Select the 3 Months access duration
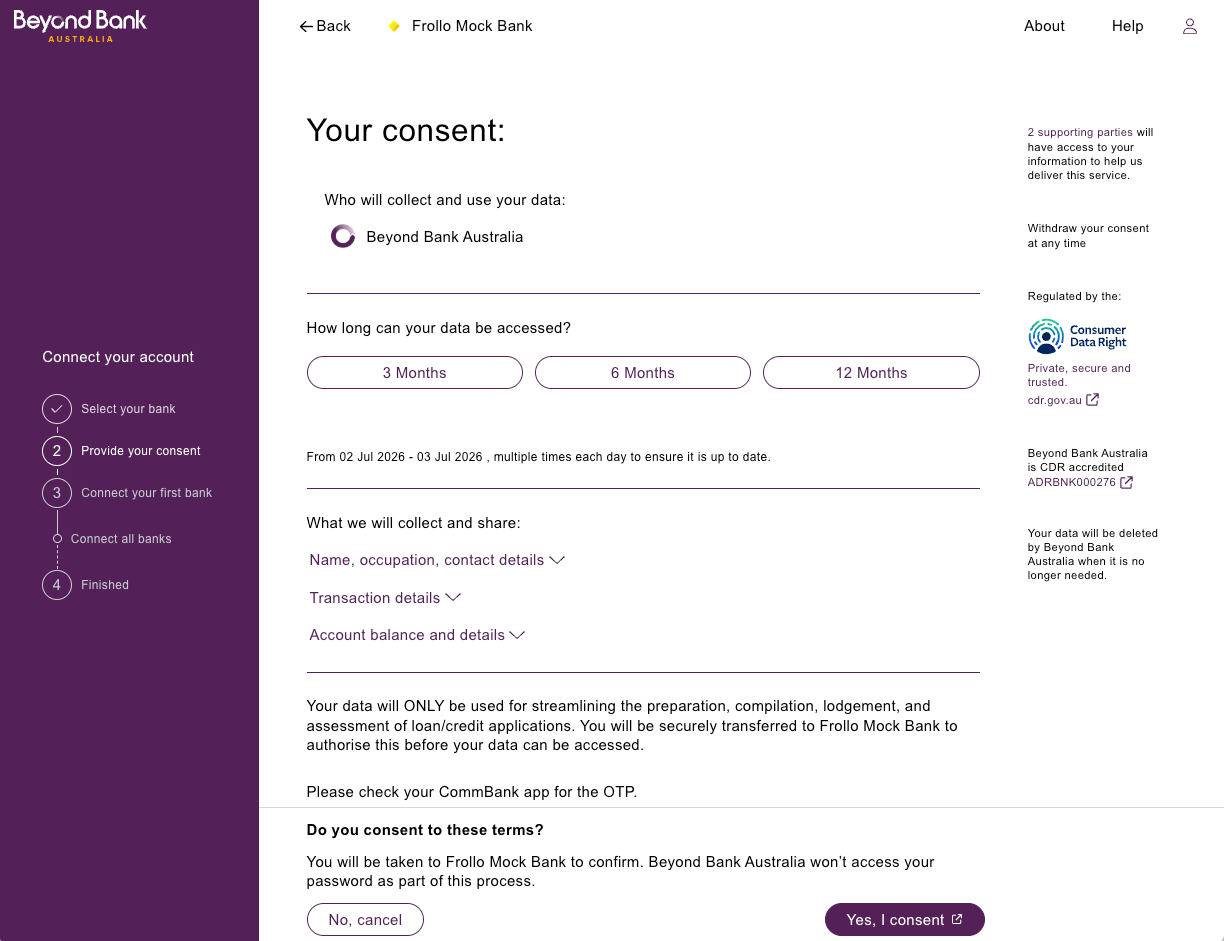Screen dimensions: 1224x941 pyautogui.click(x=415, y=372)
